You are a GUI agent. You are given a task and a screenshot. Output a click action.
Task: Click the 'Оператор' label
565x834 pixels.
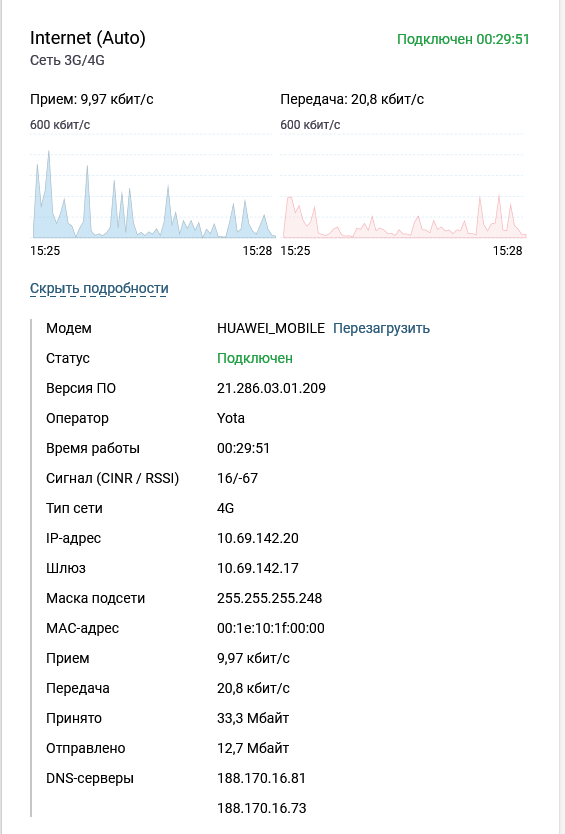click(77, 419)
